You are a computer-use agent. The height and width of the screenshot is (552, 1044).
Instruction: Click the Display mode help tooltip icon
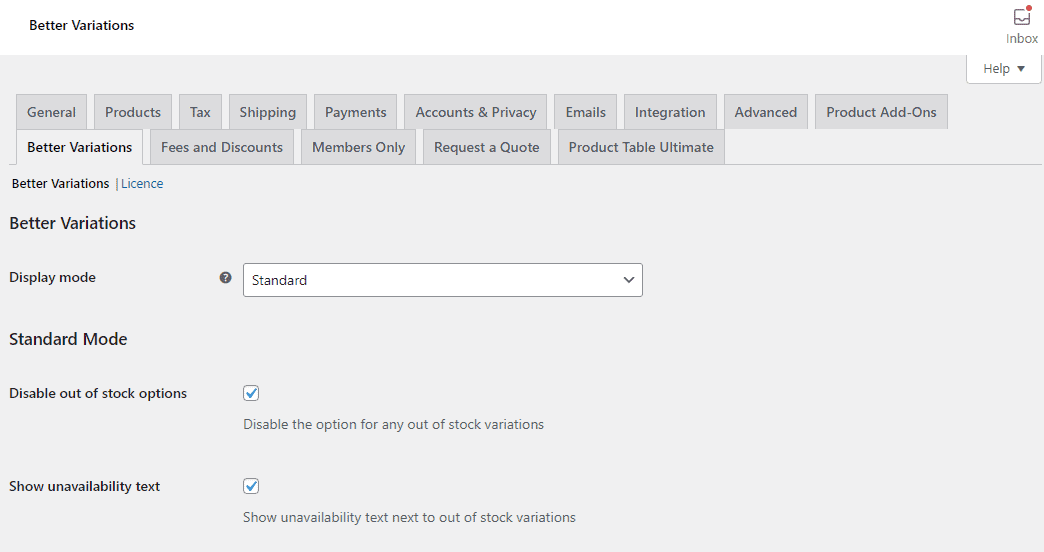pos(226,278)
